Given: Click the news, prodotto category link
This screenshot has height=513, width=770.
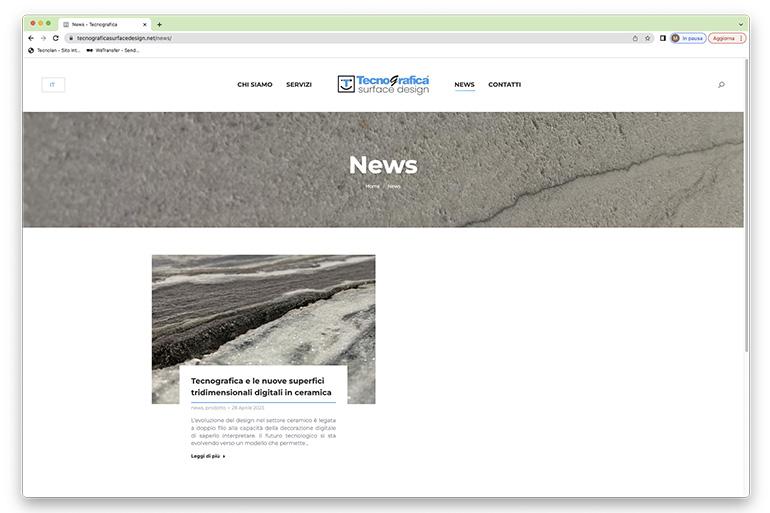Looking at the screenshot, I should (x=208, y=408).
